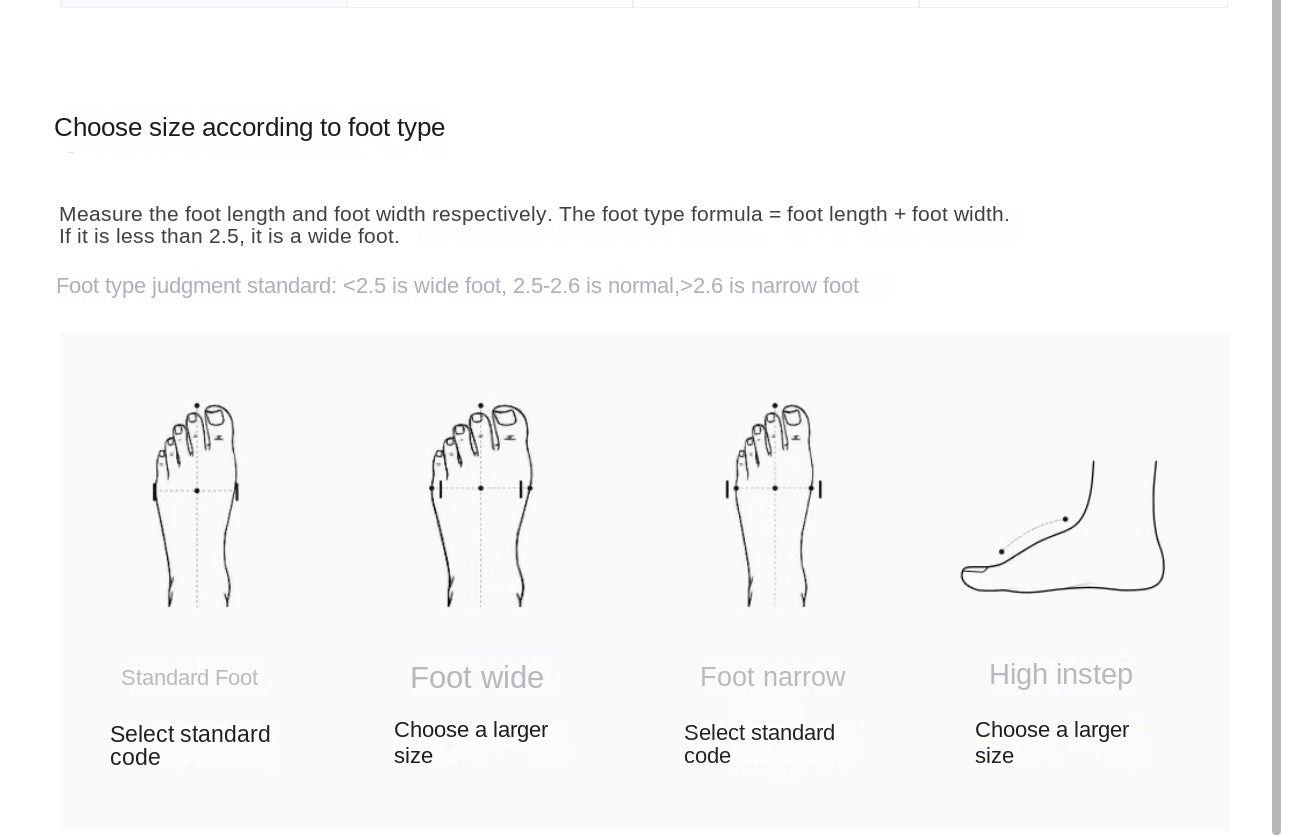
Task: Click "Select standard code" under Foot narrow
Action: [759, 744]
